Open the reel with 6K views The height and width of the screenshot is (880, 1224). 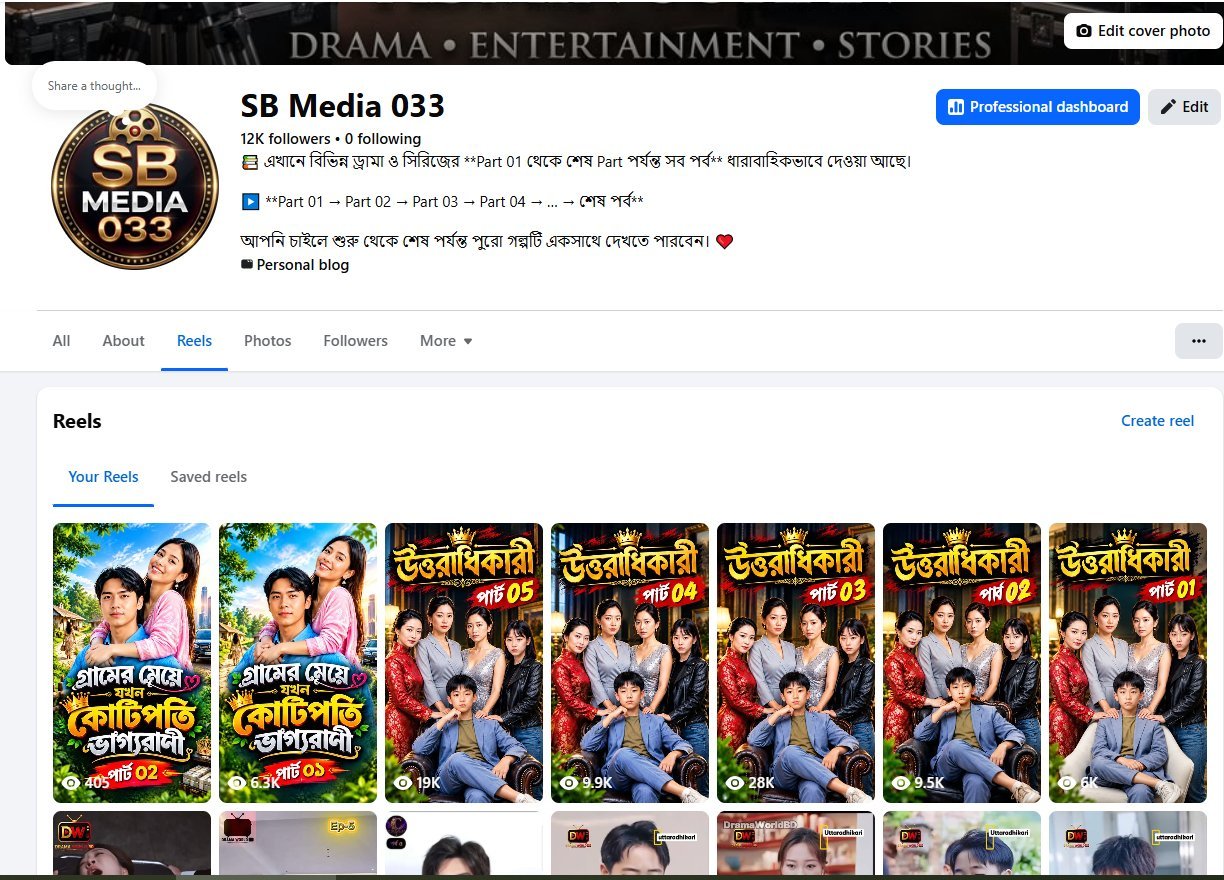click(x=1128, y=662)
